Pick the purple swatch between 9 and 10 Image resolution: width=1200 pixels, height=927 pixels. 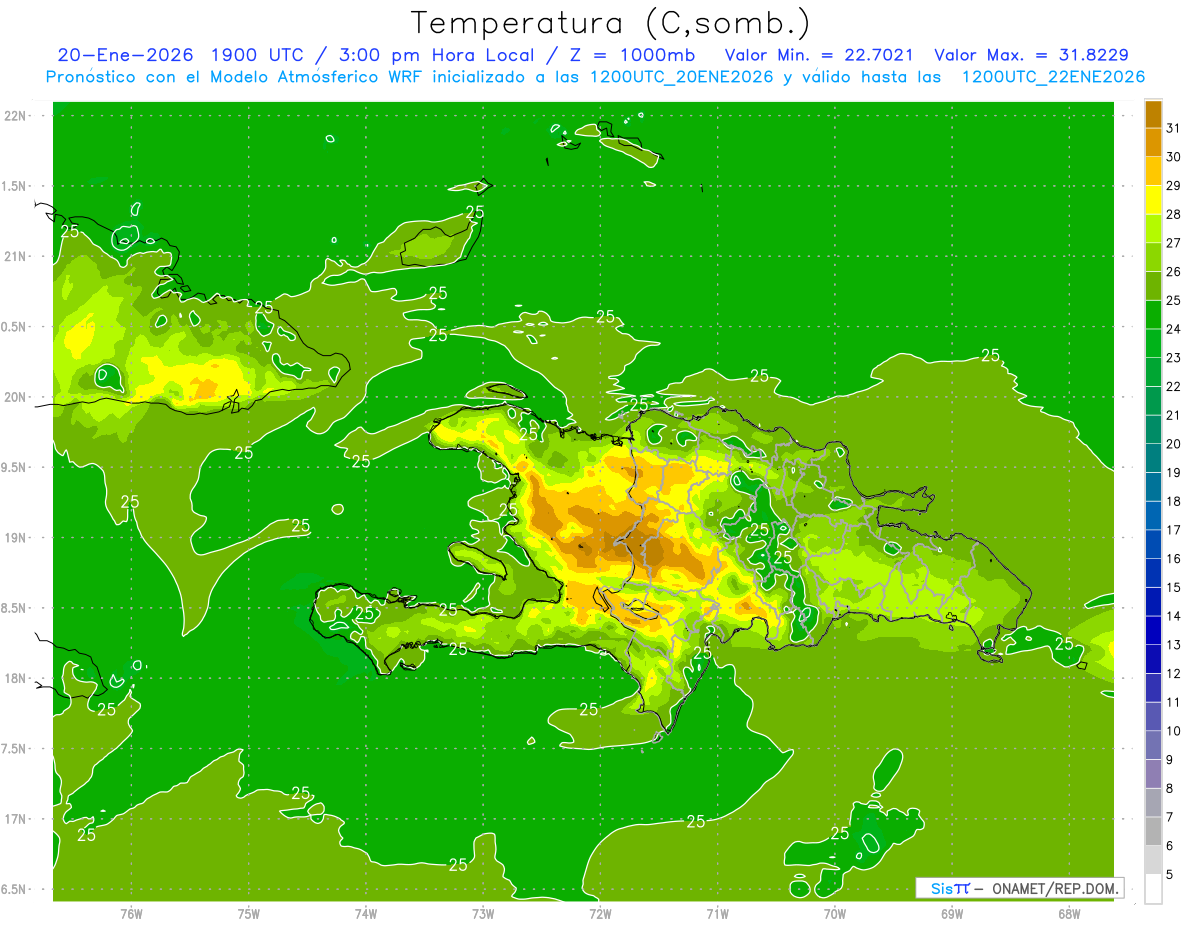[x=1153, y=745]
